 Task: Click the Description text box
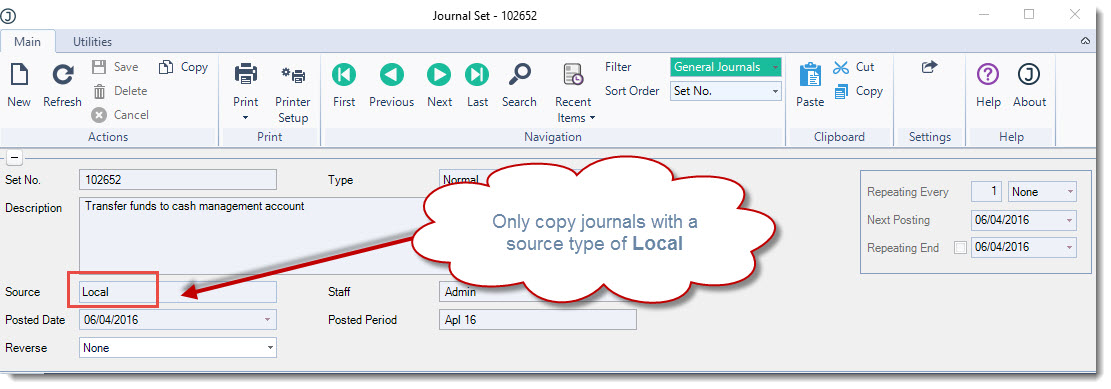tap(259, 236)
